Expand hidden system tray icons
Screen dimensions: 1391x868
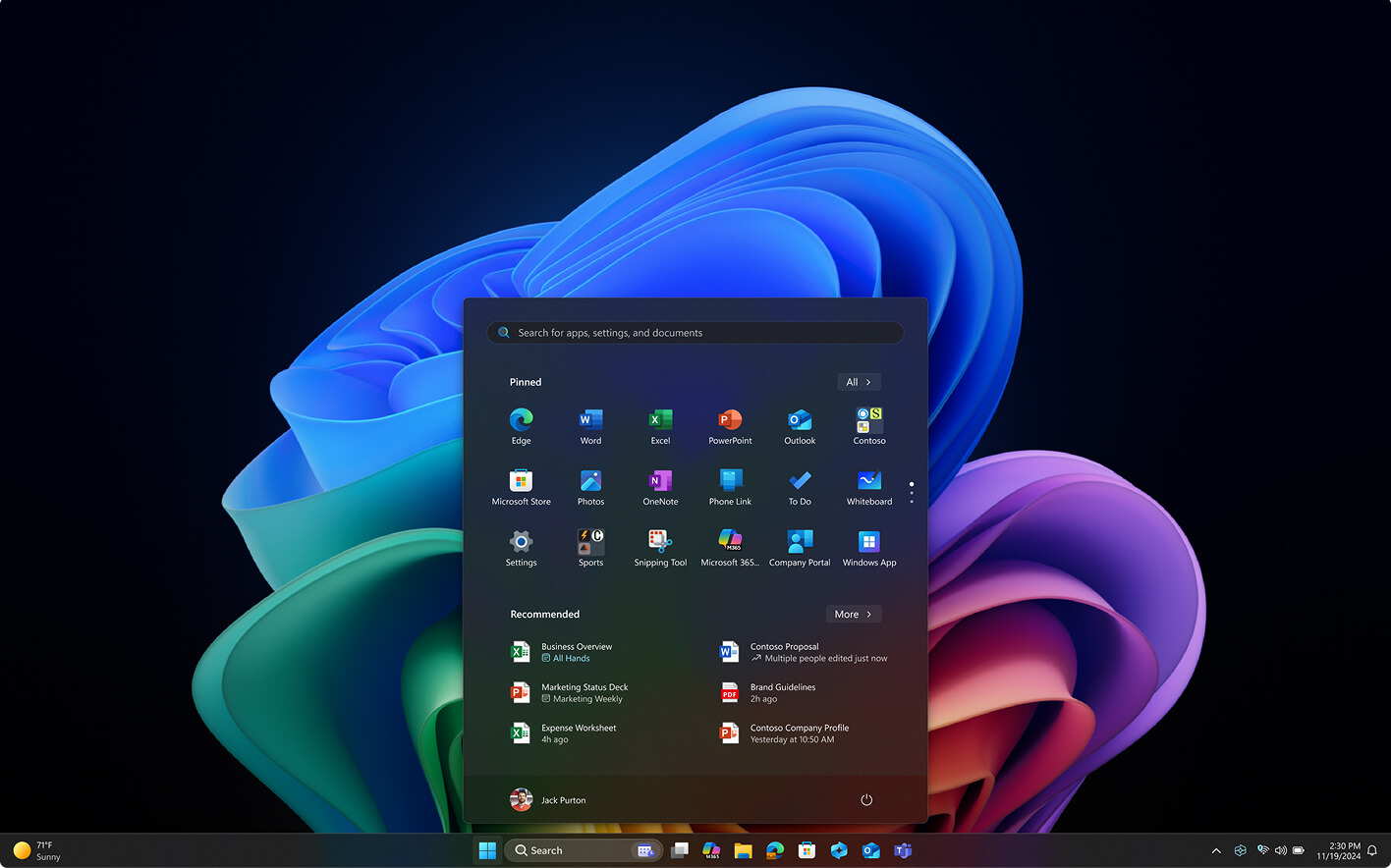point(1216,850)
